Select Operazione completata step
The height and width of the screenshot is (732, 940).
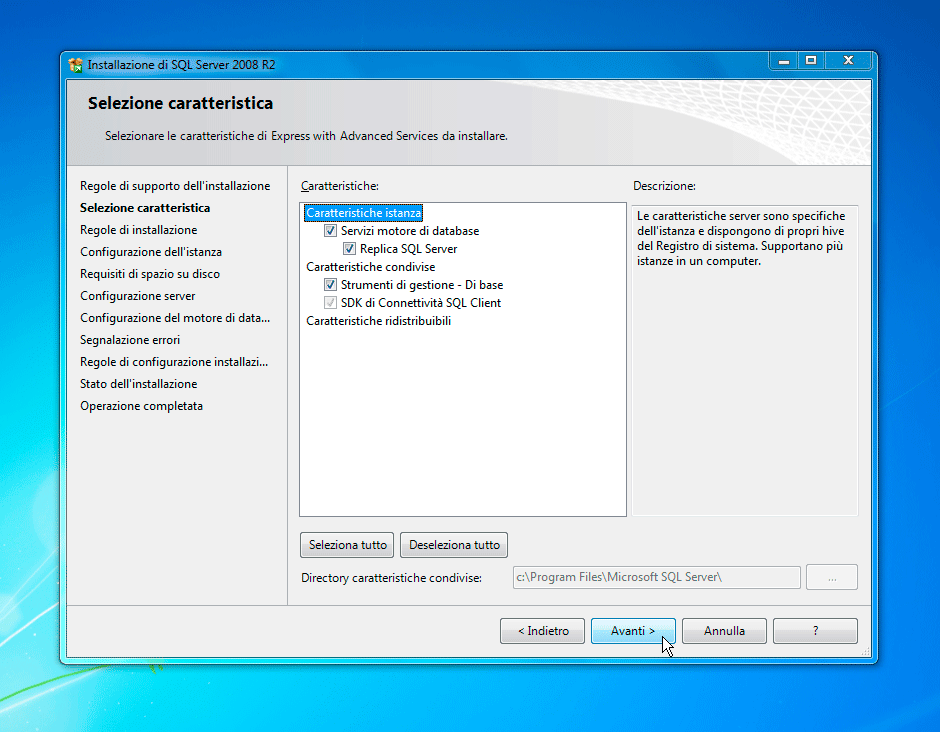141,406
